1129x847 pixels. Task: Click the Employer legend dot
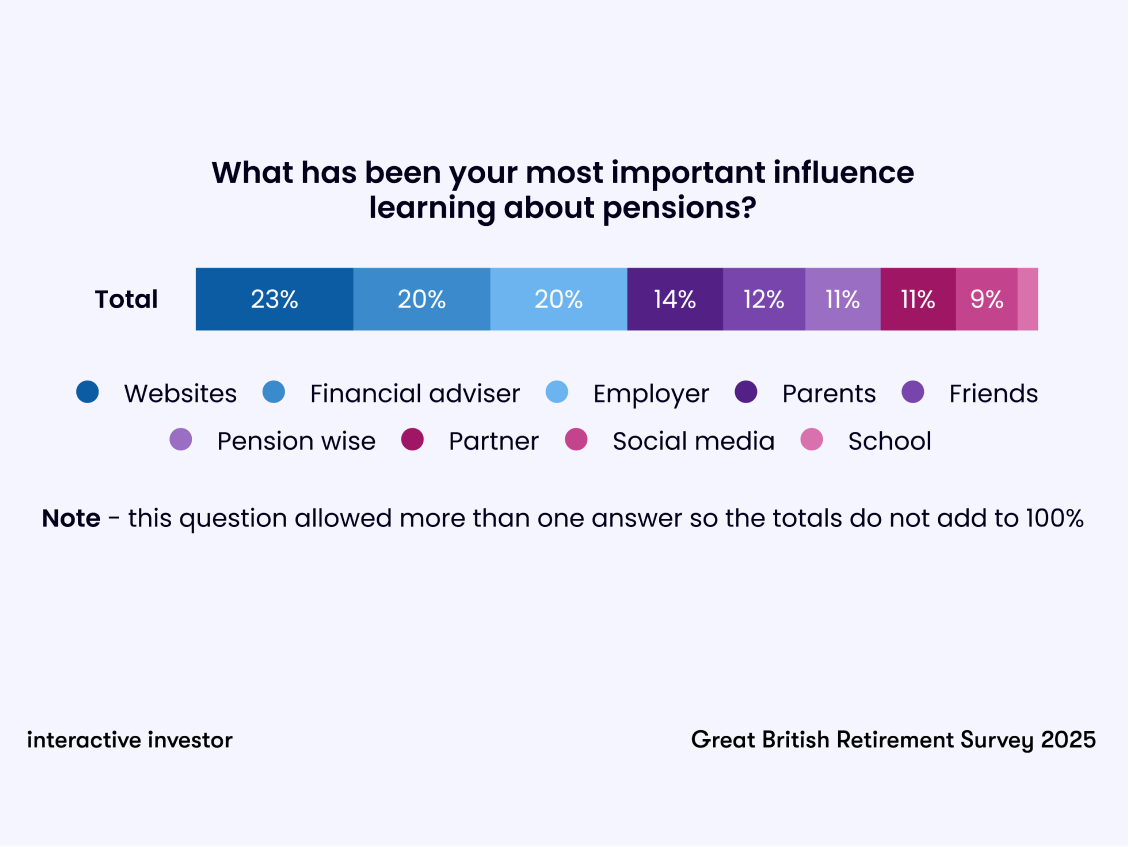click(557, 393)
